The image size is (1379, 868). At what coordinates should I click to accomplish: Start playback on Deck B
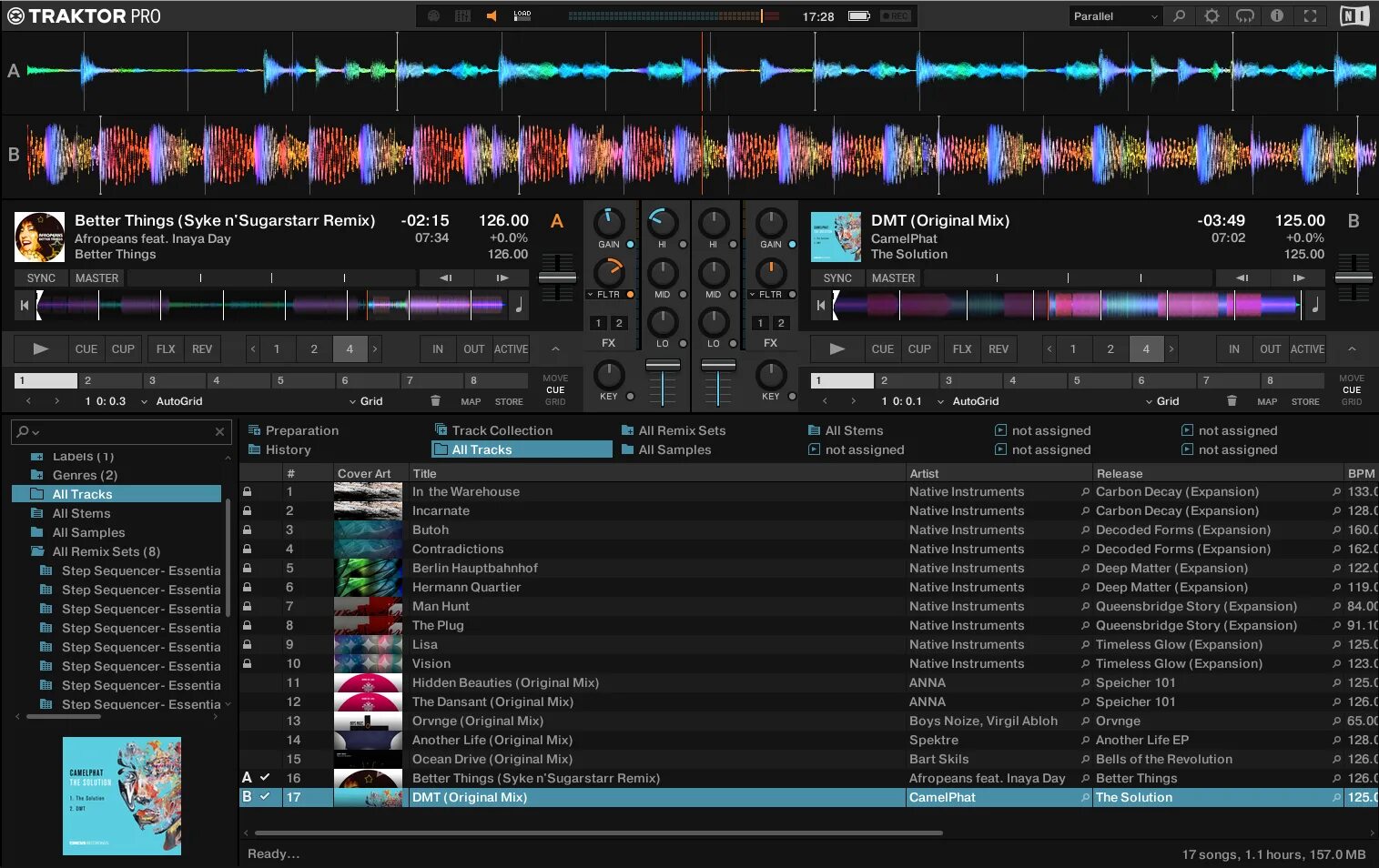(837, 349)
